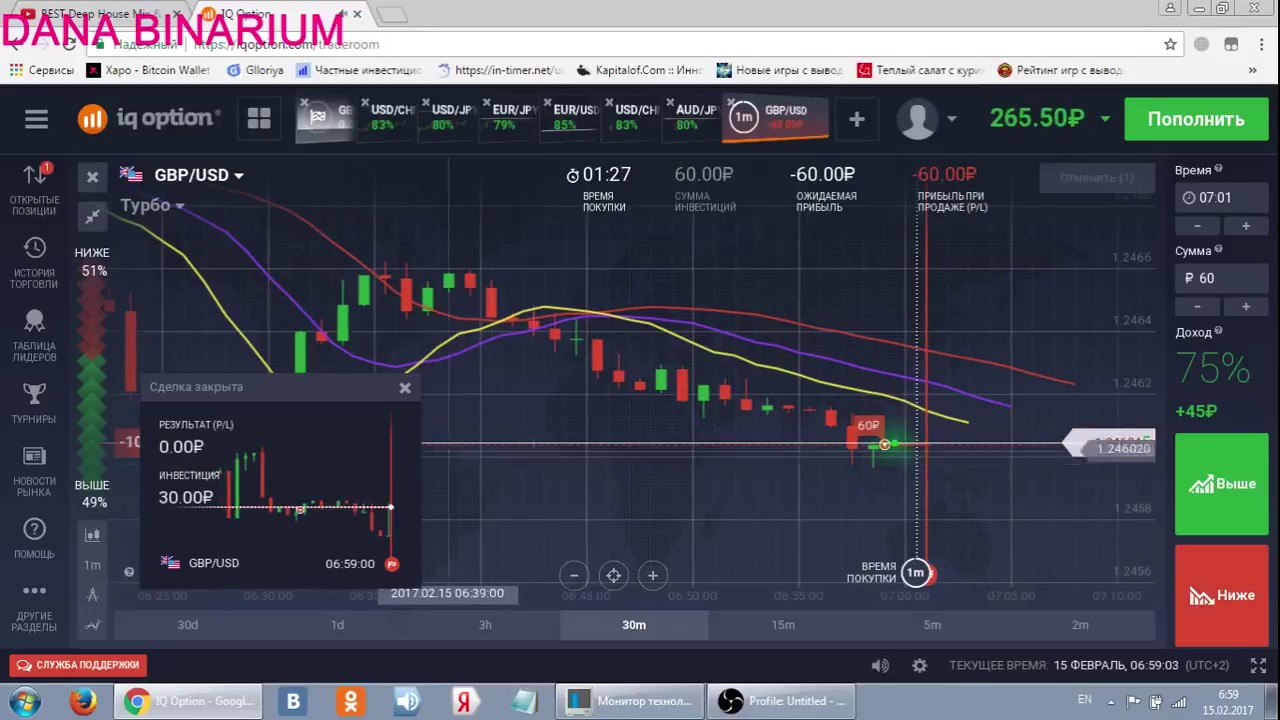Click the green Выше call button
Image resolution: width=1280 pixels, height=720 pixels.
[1221, 484]
